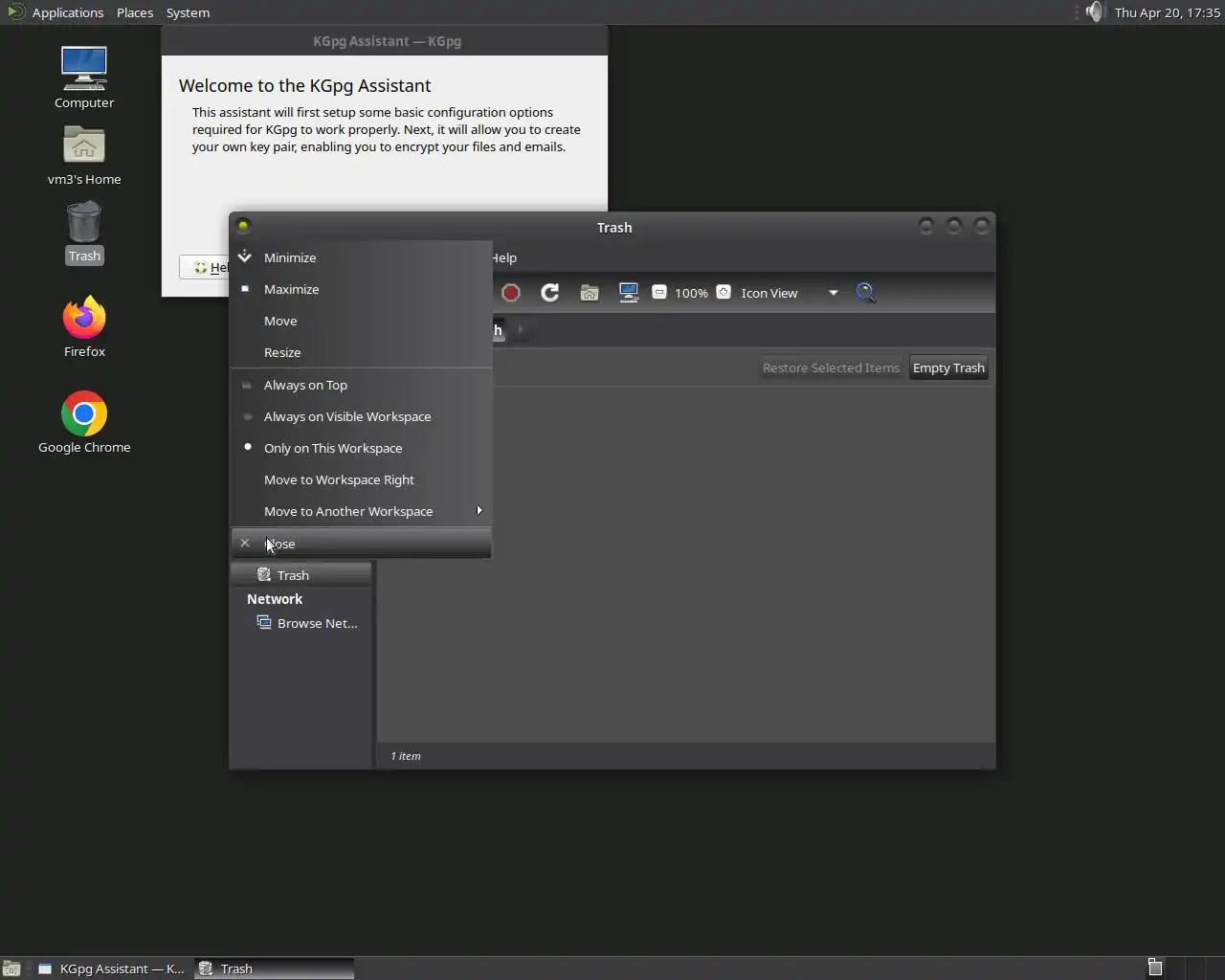
Task: Choose Close in window menu
Action: (362, 544)
